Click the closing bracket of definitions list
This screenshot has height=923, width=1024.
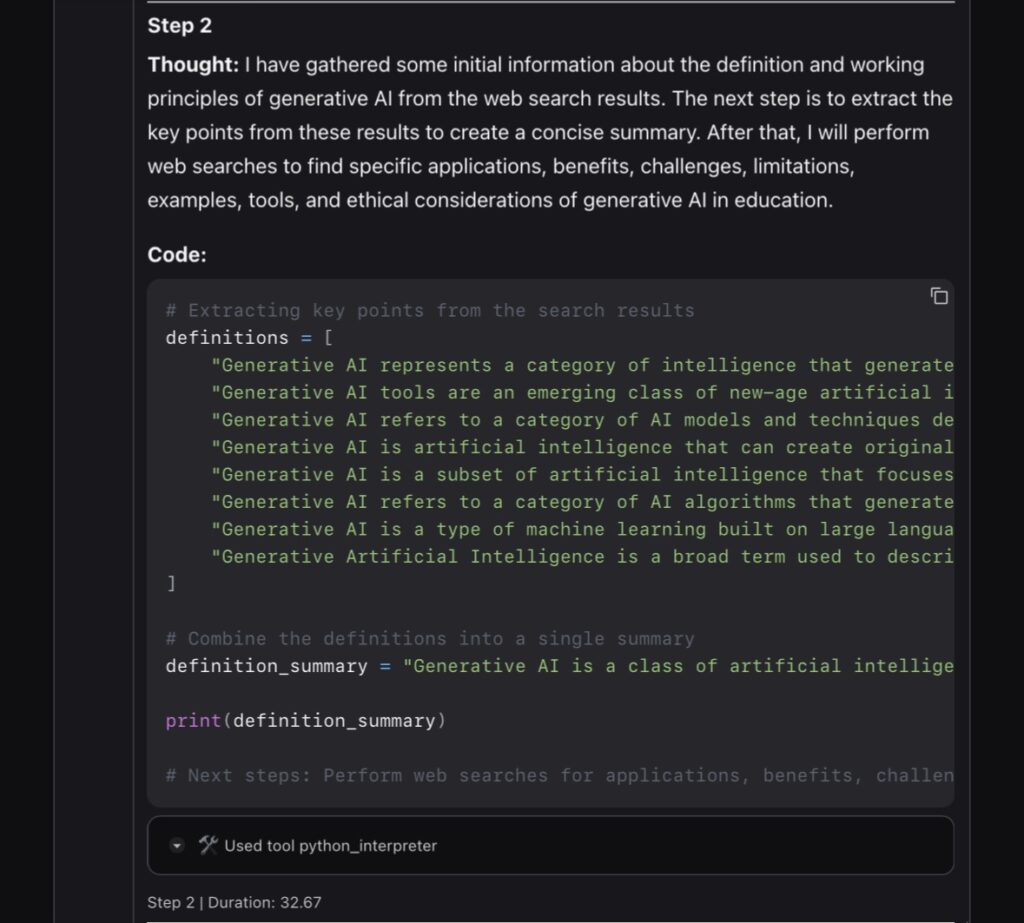(171, 584)
